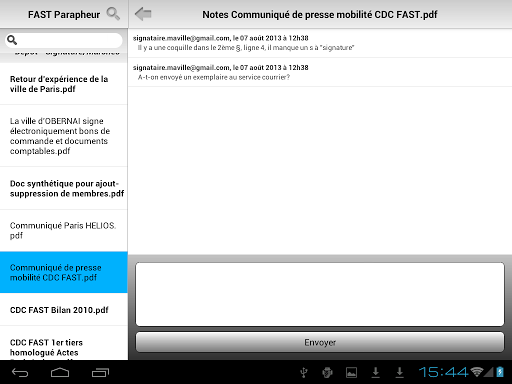
Task: Select the note about the coquille in 2ème paragraph
Action: (x=320, y=43)
